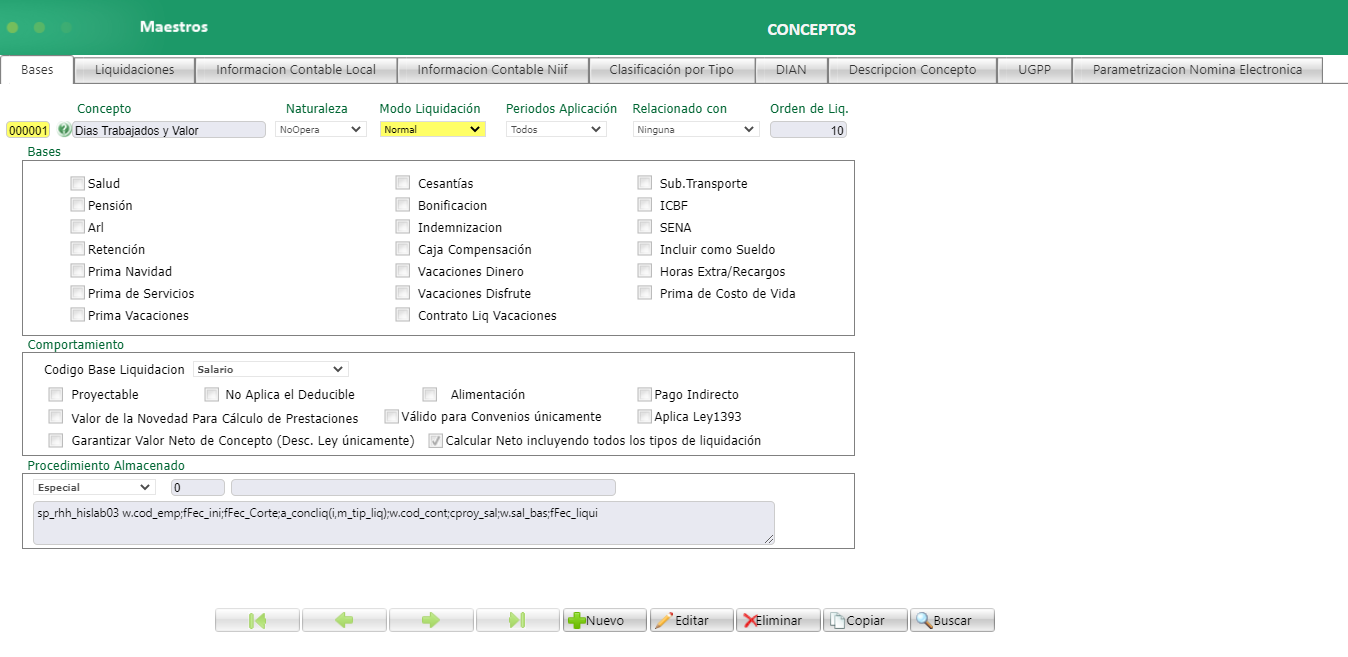Click the Editar button
The image size is (1348, 657).
click(x=692, y=620)
